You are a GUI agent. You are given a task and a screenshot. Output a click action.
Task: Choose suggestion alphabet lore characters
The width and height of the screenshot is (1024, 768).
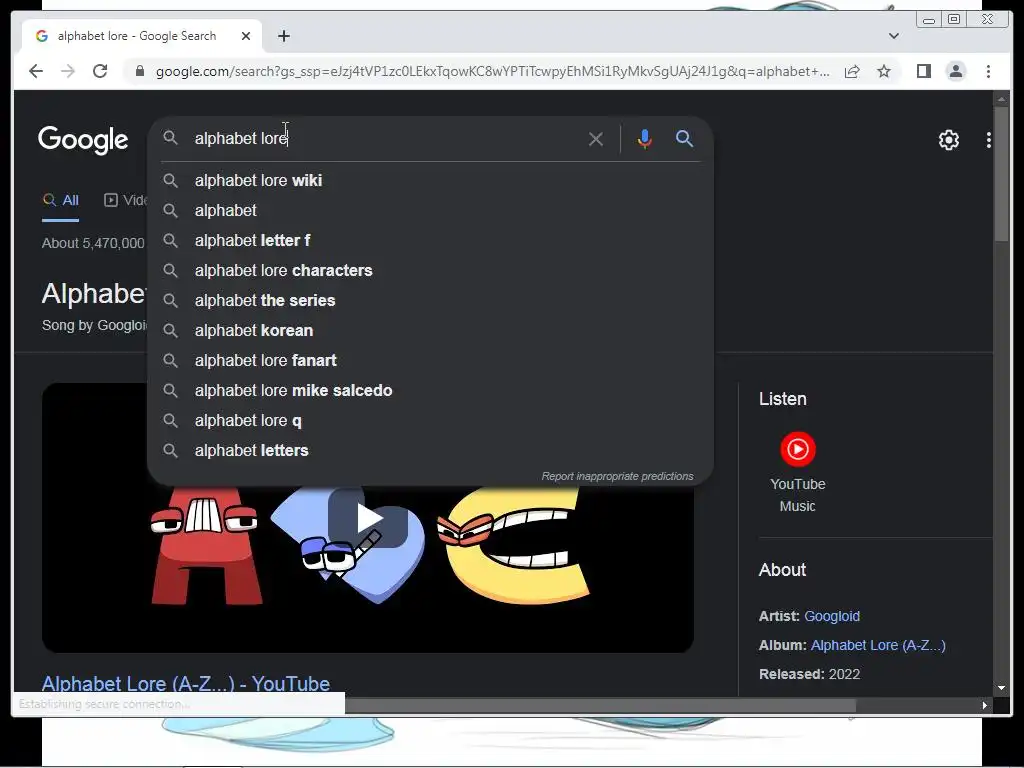[x=430, y=270]
